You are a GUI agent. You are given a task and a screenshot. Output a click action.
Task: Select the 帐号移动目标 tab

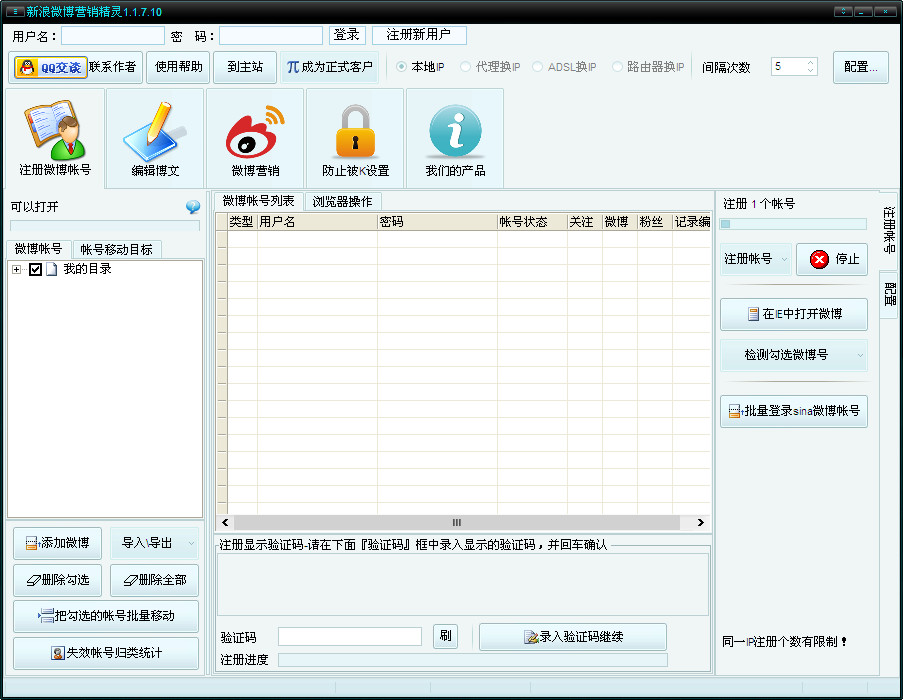pos(116,249)
